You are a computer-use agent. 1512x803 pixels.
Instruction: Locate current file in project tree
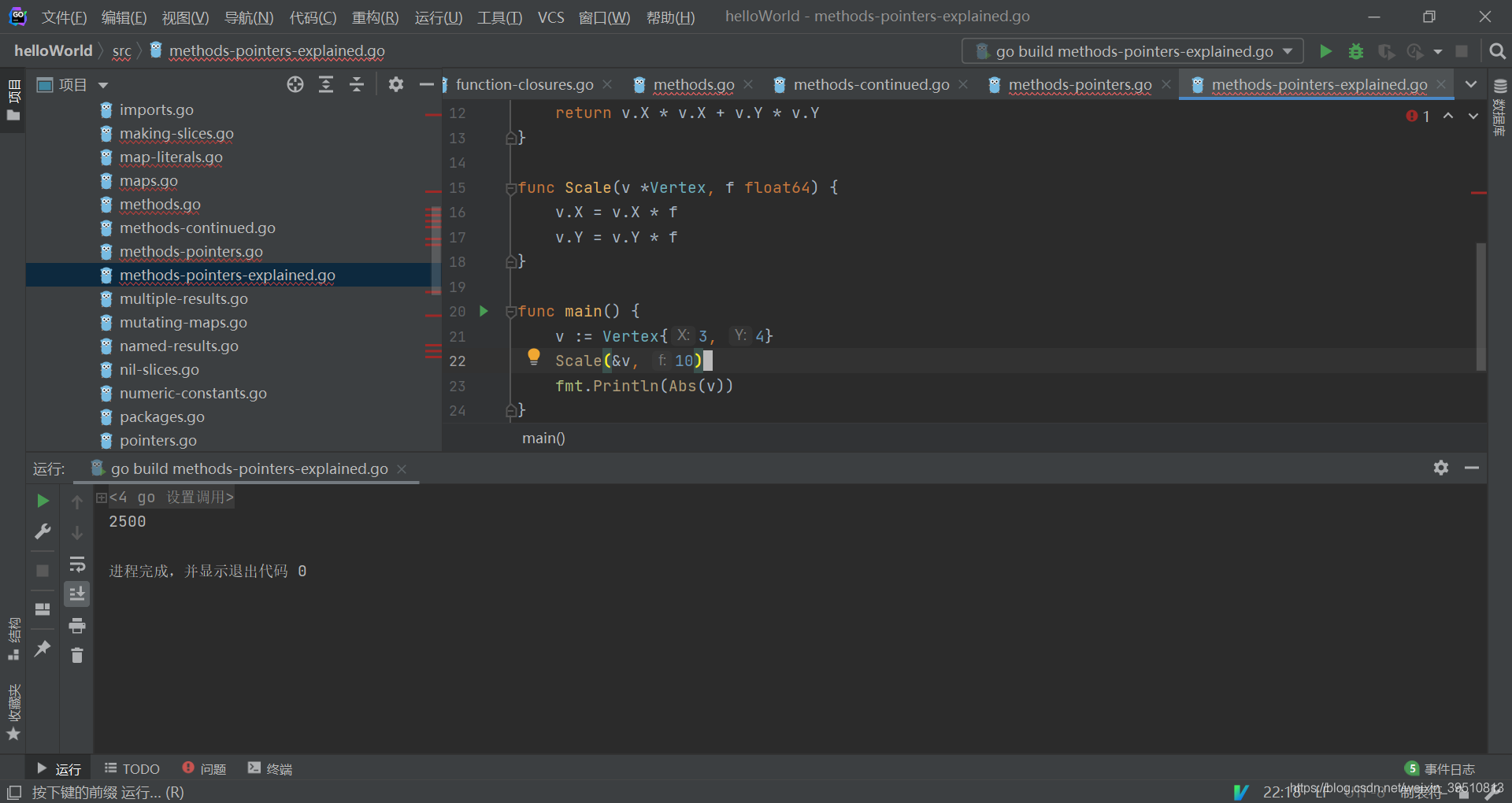(x=295, y=84)
